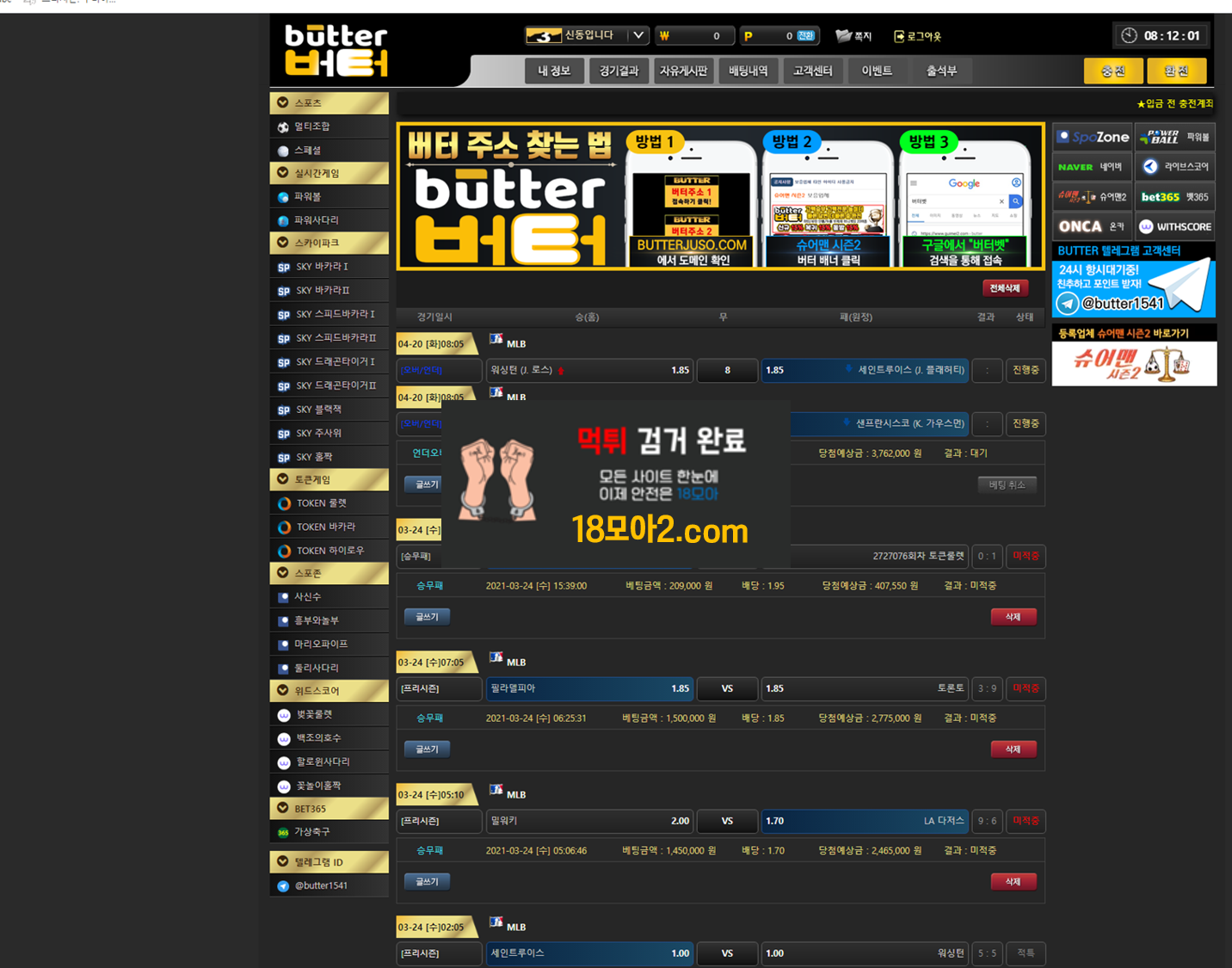Open the 자유게시판 menu tab
Image resolution: width=1232 pixels, height=968 pixels.
(683, 71)
